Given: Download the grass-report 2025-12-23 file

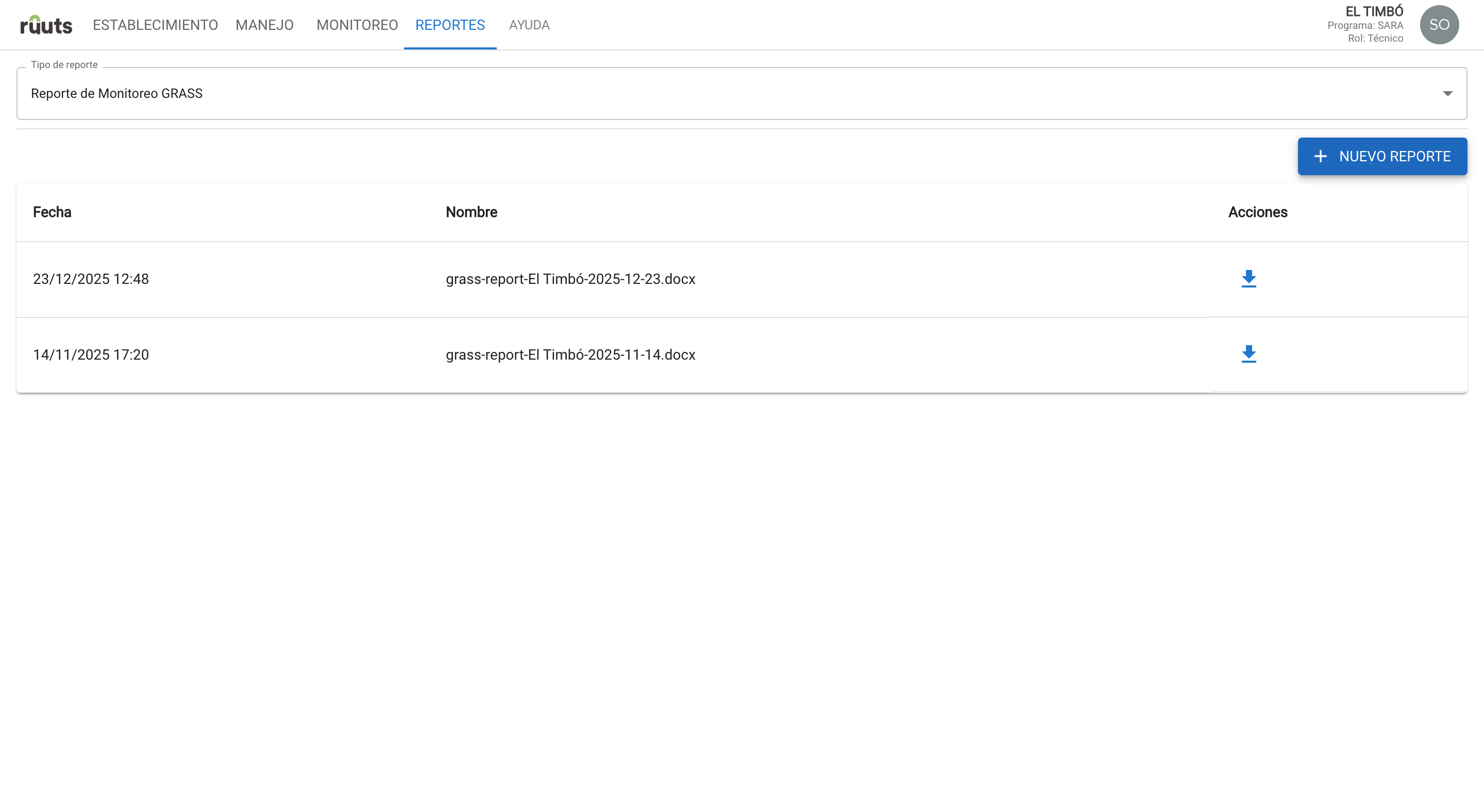Looking at the screenshot, I should point(1249,279).
